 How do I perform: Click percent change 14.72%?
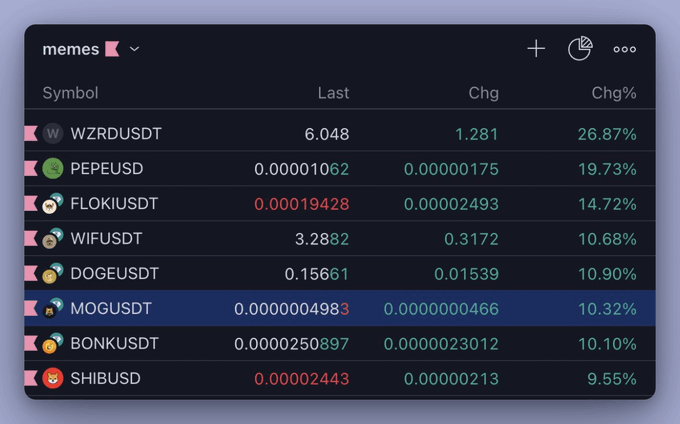pos(607,204)
